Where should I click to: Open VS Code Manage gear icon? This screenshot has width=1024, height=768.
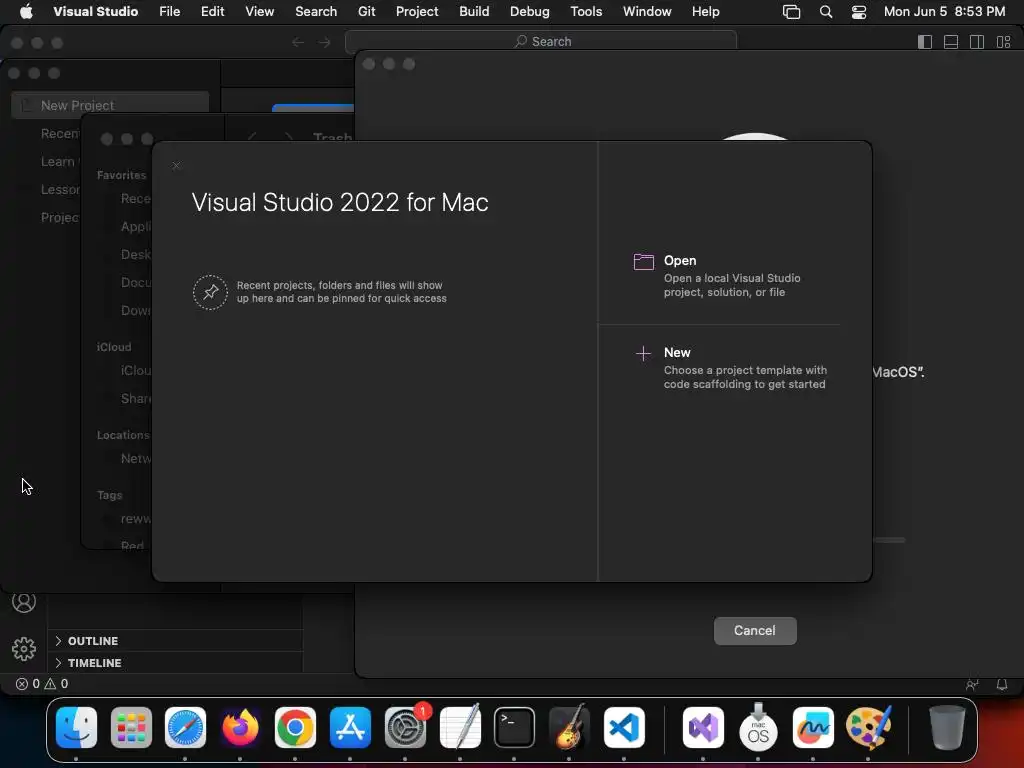[x=24, y=648]
